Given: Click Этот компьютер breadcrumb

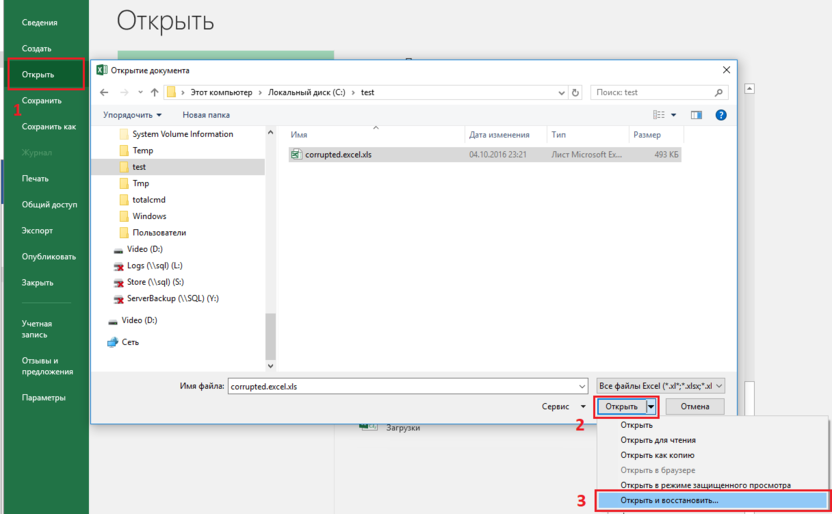Looking at the screenshot, I should tap(221, 92).
